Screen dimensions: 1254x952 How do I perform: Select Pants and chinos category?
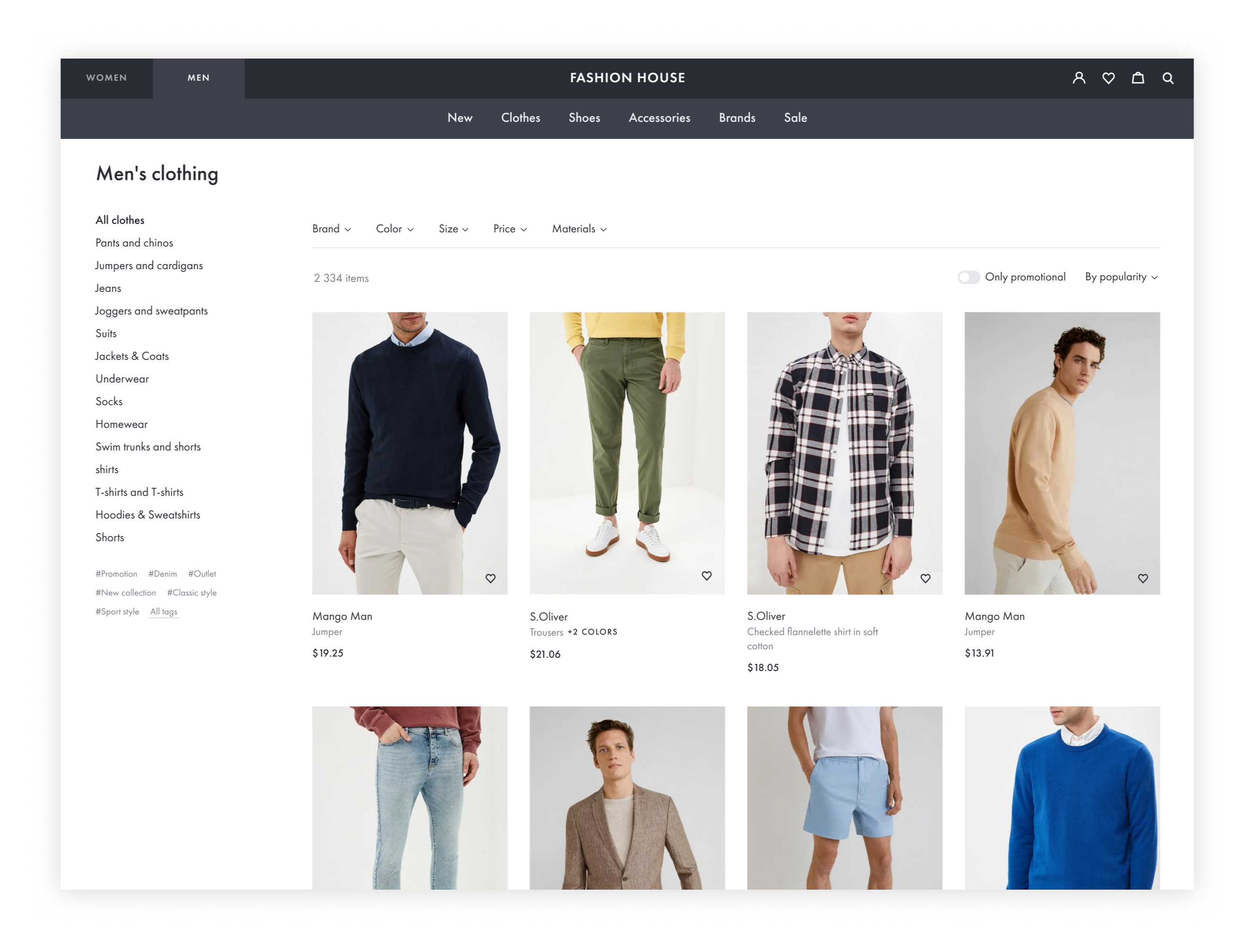click(x=135, y=243)
